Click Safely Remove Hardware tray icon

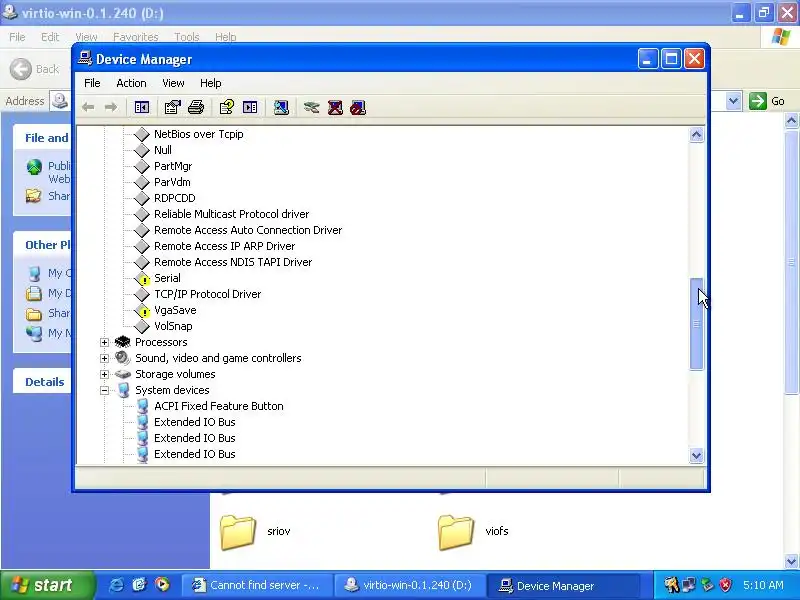tap(707, 585)
